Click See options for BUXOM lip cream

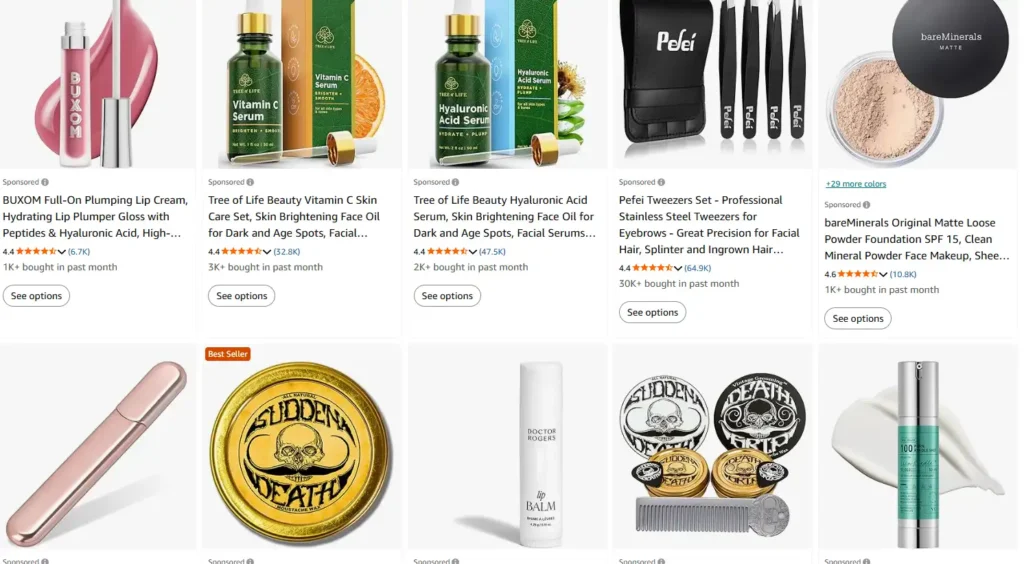(x=36, y=296)
